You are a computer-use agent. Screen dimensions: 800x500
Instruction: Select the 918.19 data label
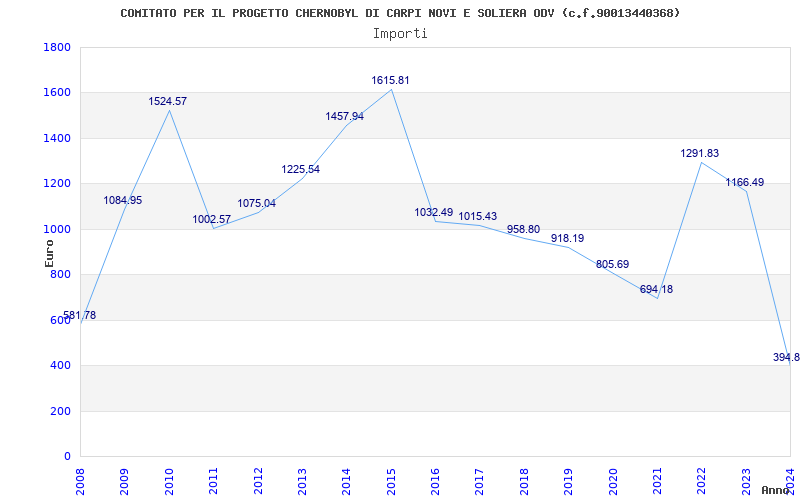(568, 238)
